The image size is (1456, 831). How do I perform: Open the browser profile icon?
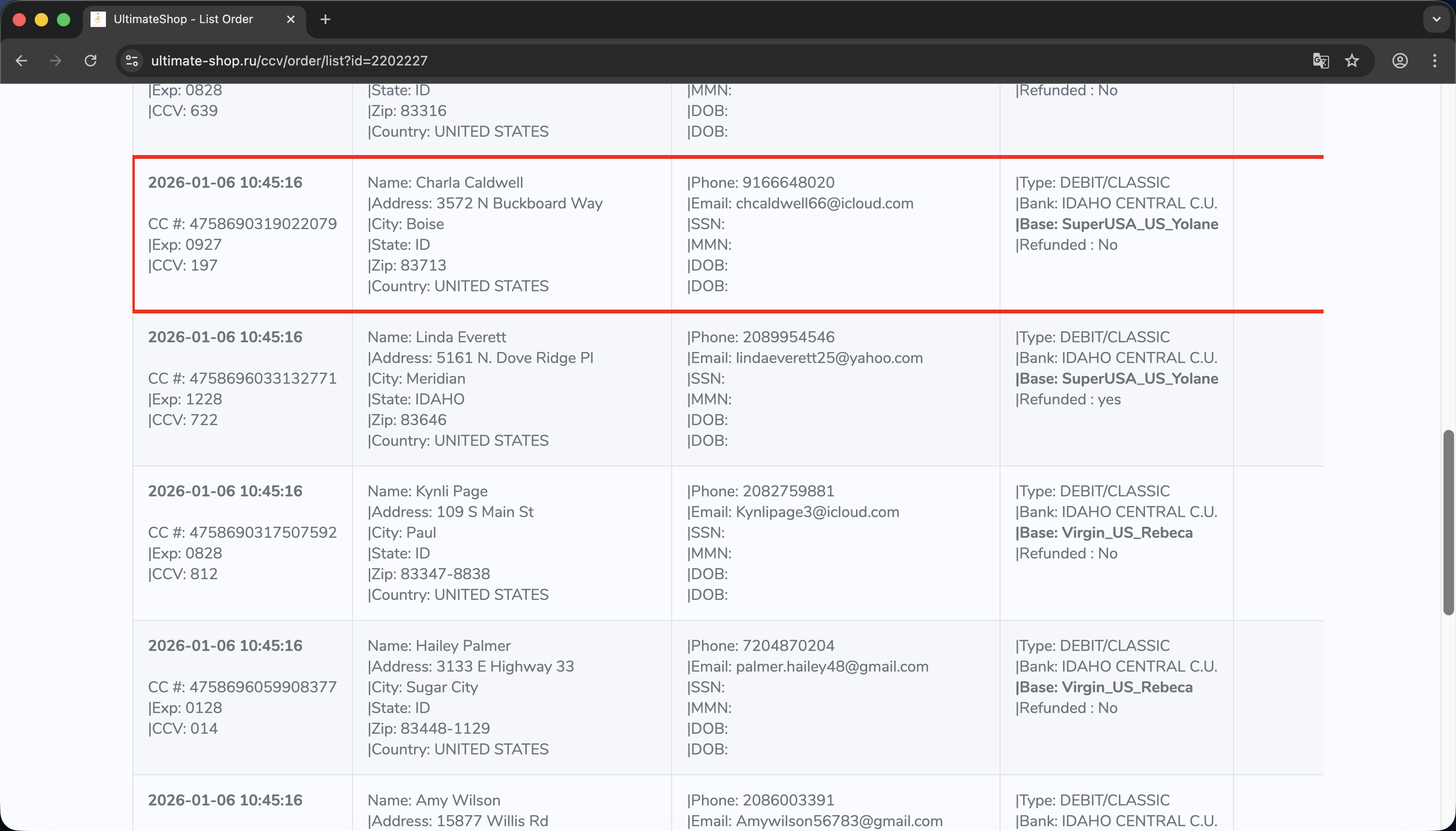click(1400, 61)
